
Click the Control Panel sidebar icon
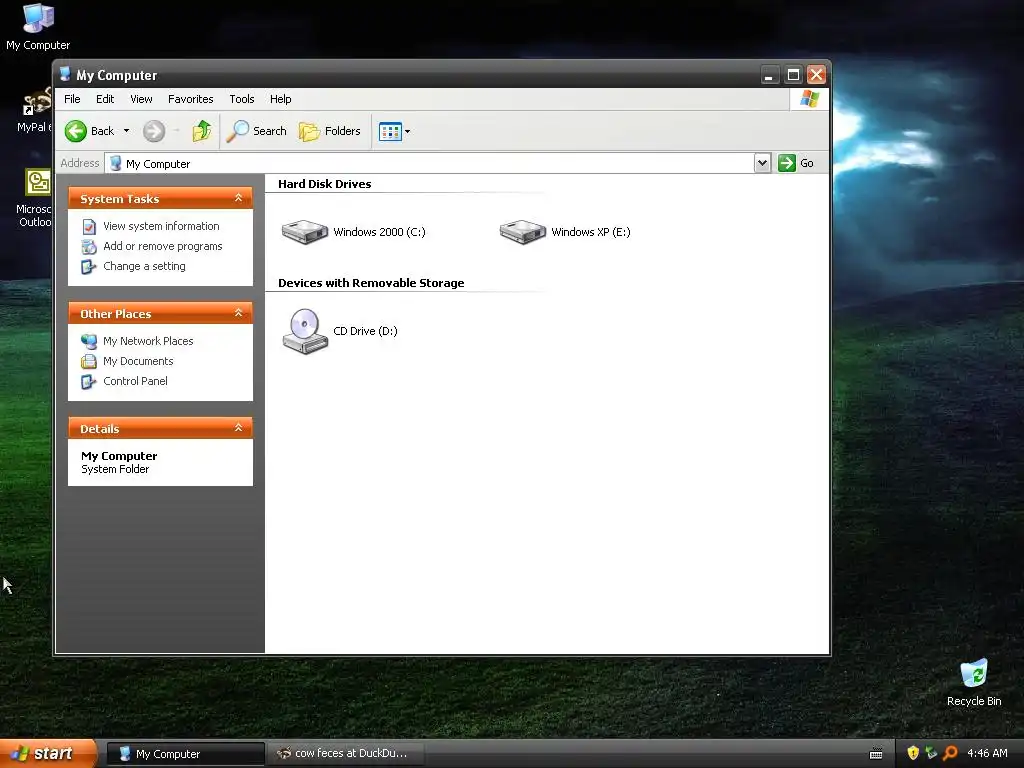89,382
